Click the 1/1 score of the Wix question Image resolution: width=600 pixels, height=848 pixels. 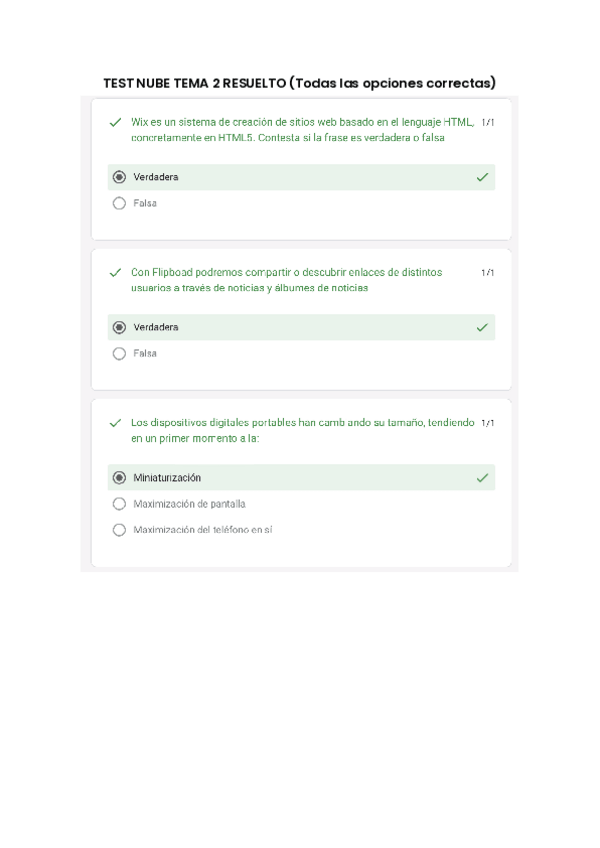pyautogui.click(x=488, y=122)
